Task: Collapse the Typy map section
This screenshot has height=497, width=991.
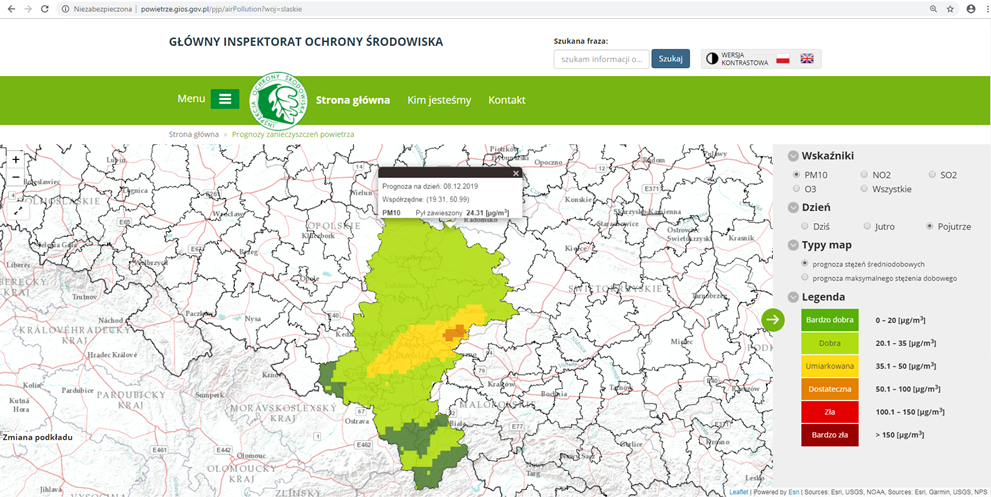Action: (793, 245)
